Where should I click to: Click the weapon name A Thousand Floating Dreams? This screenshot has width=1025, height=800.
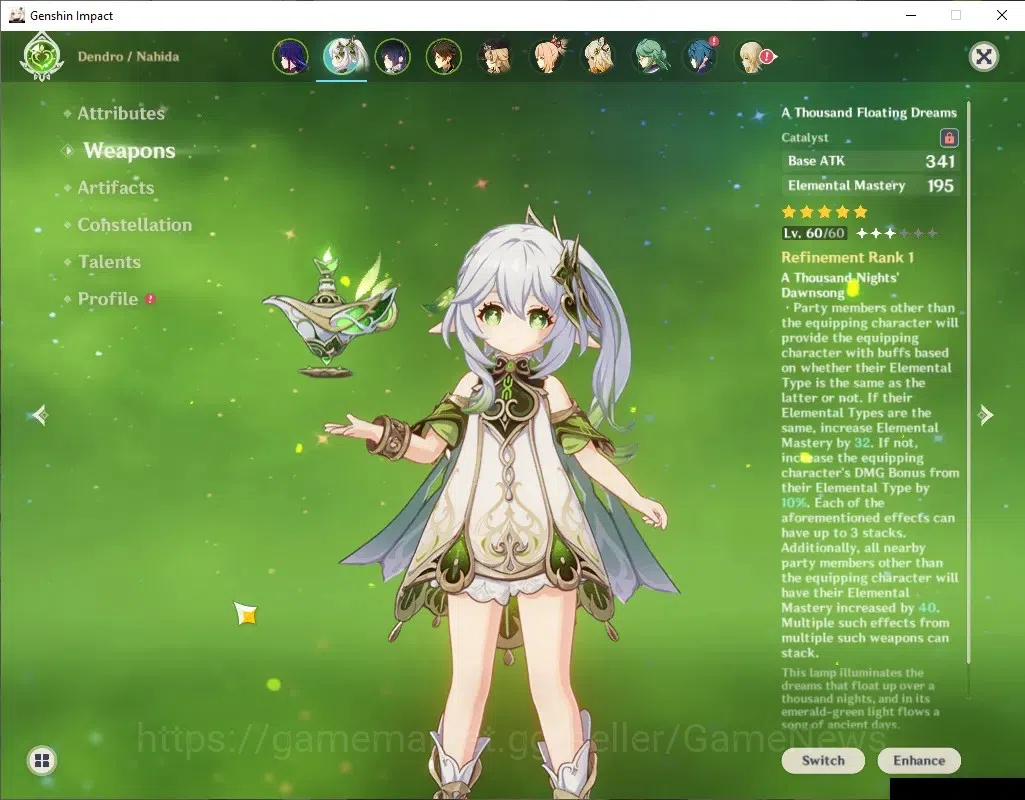(x=869, y=112)
